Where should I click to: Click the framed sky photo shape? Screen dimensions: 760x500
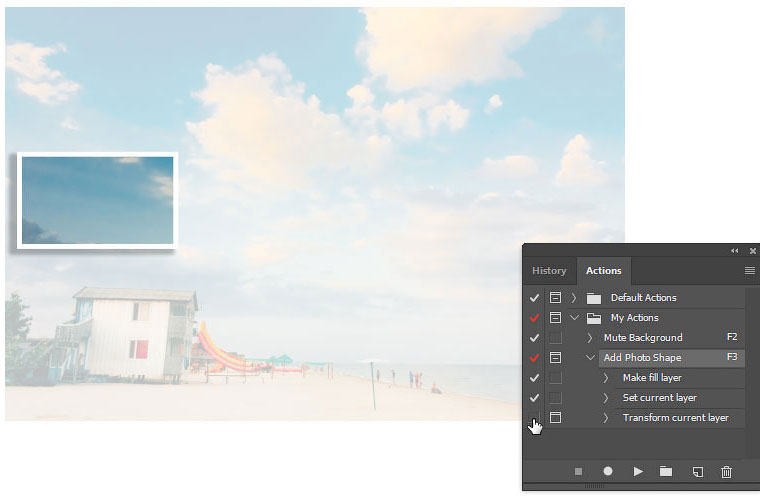pyautogui.click(x=97, y=200)
